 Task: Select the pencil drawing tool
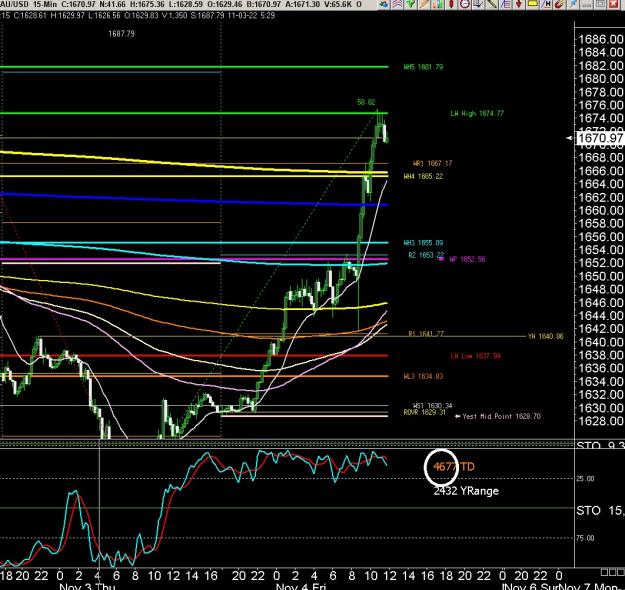click(424, 4)
